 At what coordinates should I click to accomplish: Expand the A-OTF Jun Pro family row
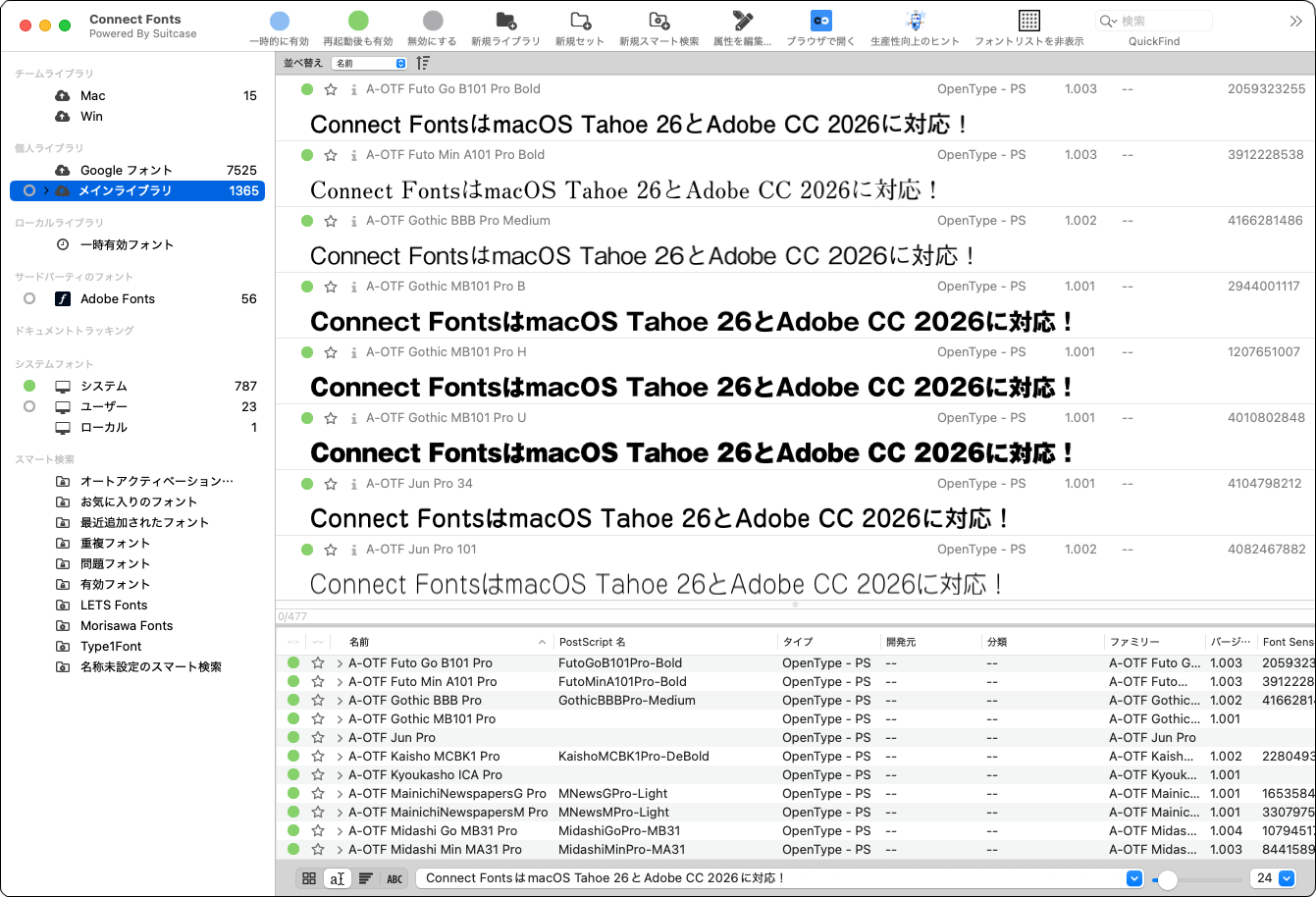(x=340, y=738)
